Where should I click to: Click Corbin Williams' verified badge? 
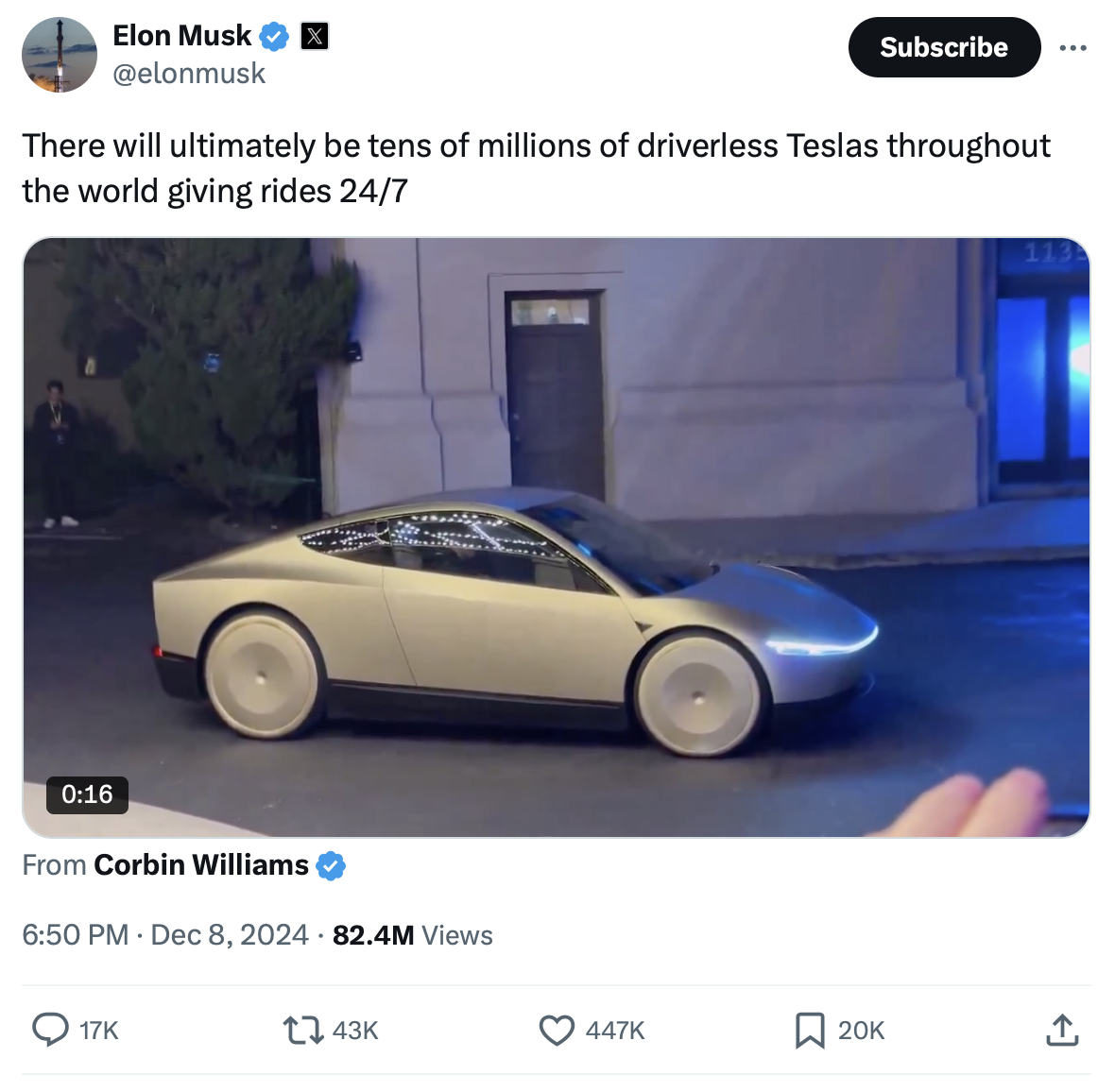pyautogui.click(x=331, y=866)
